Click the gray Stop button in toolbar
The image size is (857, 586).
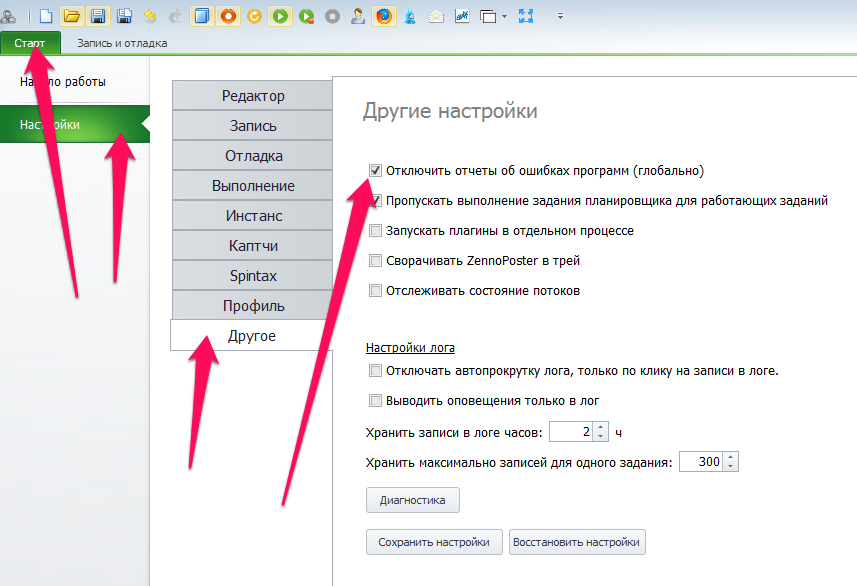332,16
